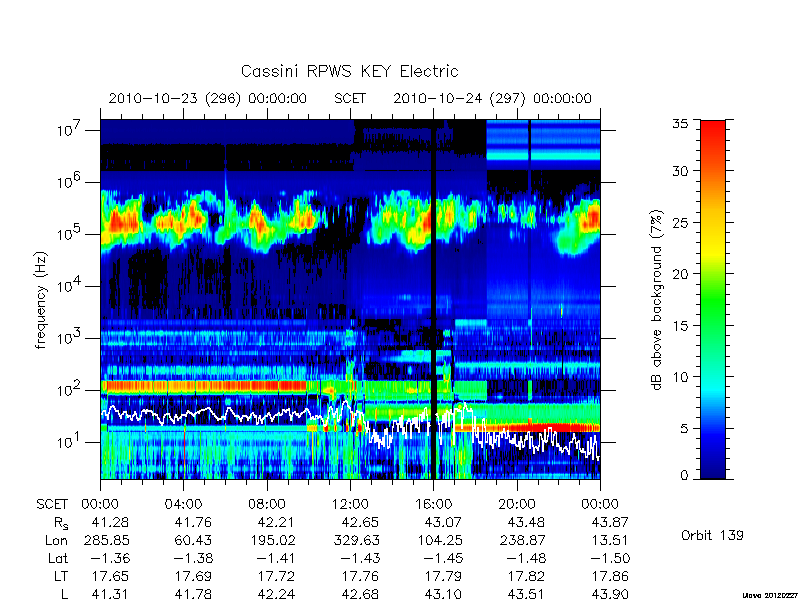Image resolution: width=800 pixels, height=600 pixels.
Task: Click the Lon value 329.63
Action: point(356,540)
